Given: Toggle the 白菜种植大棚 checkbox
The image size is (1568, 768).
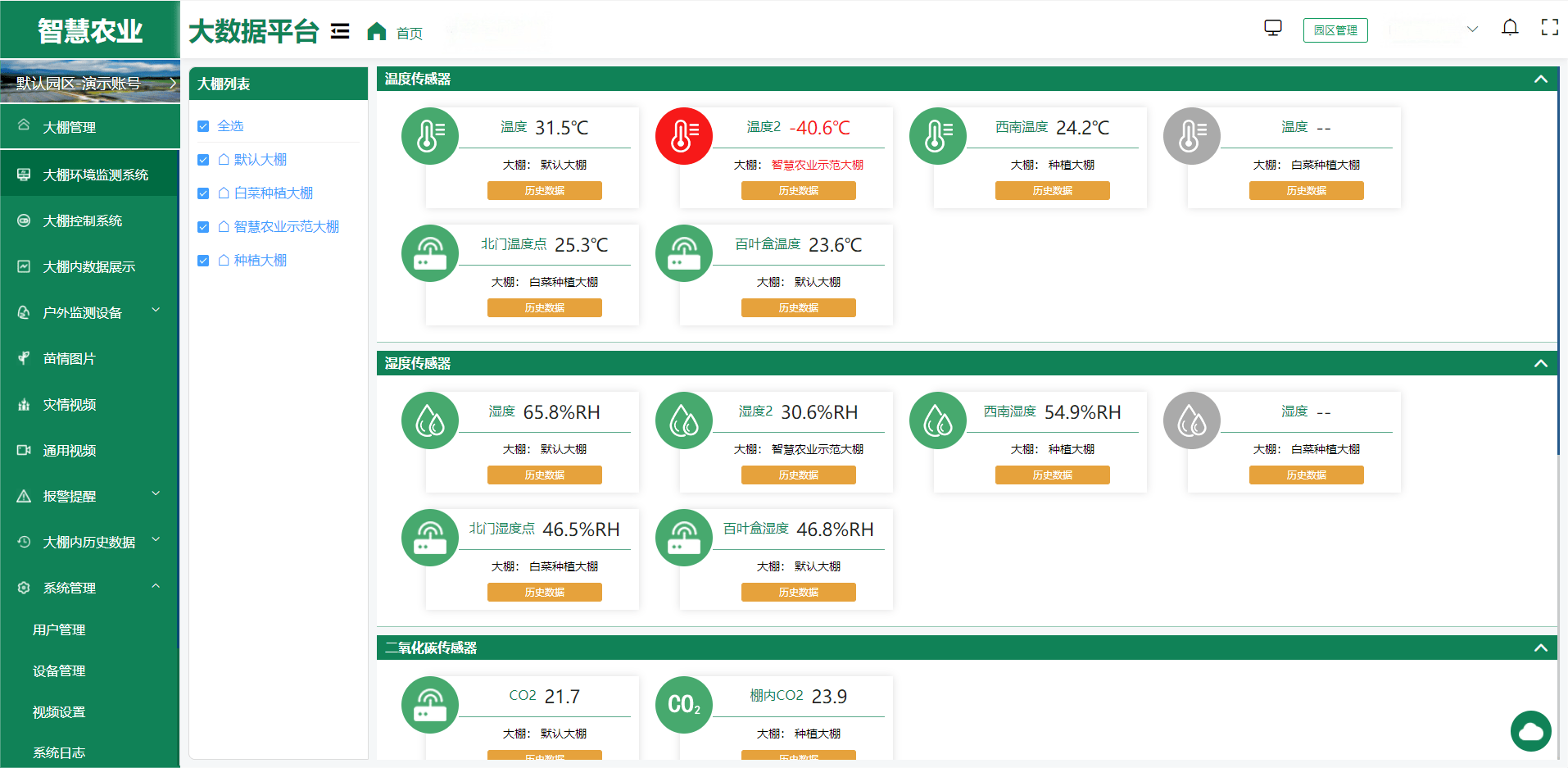Looking at the screenshot, I should pyautogui.click(x=203, y=193).
